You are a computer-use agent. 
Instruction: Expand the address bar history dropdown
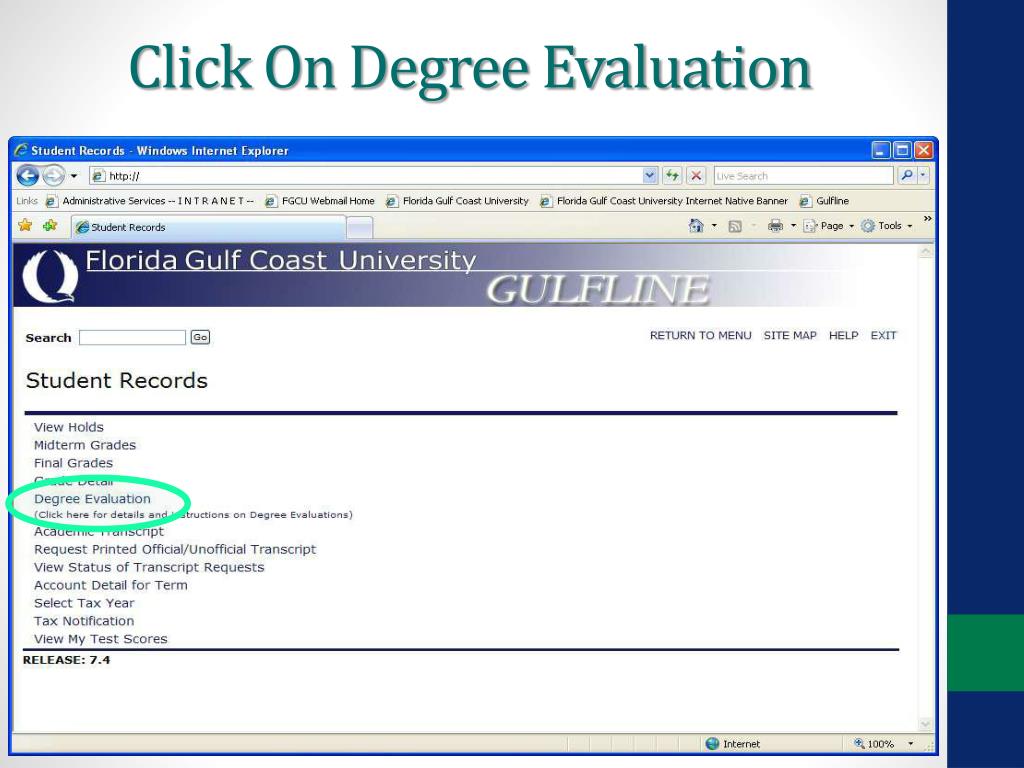click(x=650, y=176)
